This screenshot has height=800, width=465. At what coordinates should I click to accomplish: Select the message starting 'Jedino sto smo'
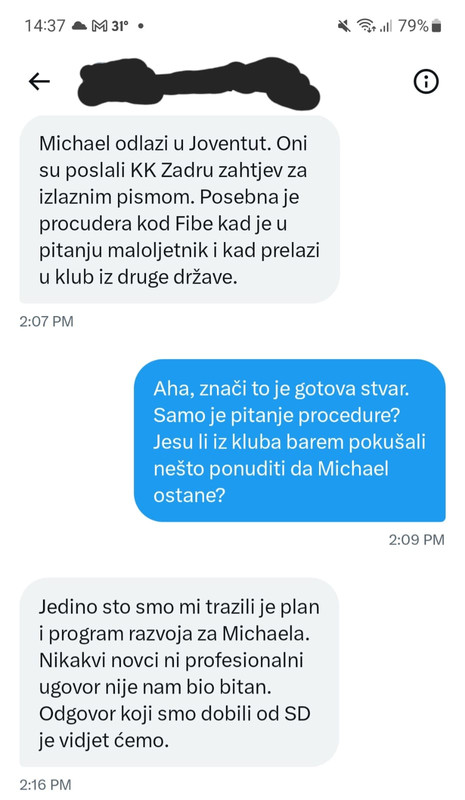(x=179, y=671)
